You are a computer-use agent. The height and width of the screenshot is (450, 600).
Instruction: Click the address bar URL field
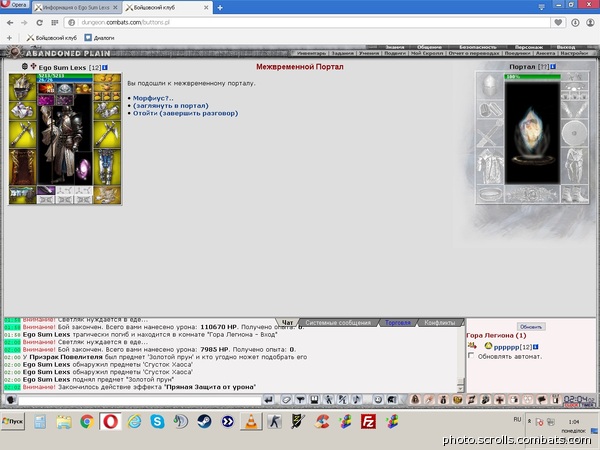307,23
